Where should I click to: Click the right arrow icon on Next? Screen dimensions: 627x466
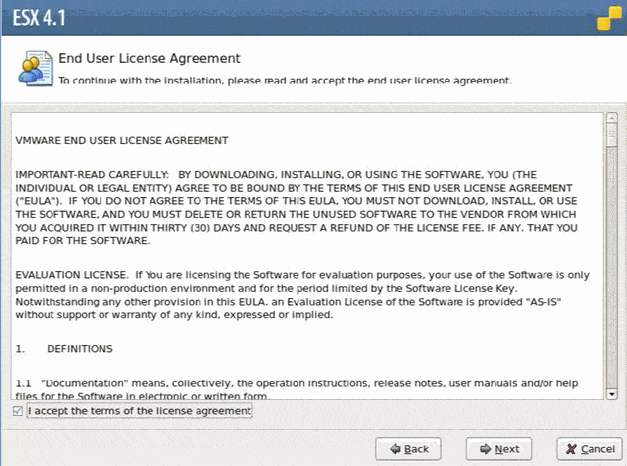tap(484, 448)
